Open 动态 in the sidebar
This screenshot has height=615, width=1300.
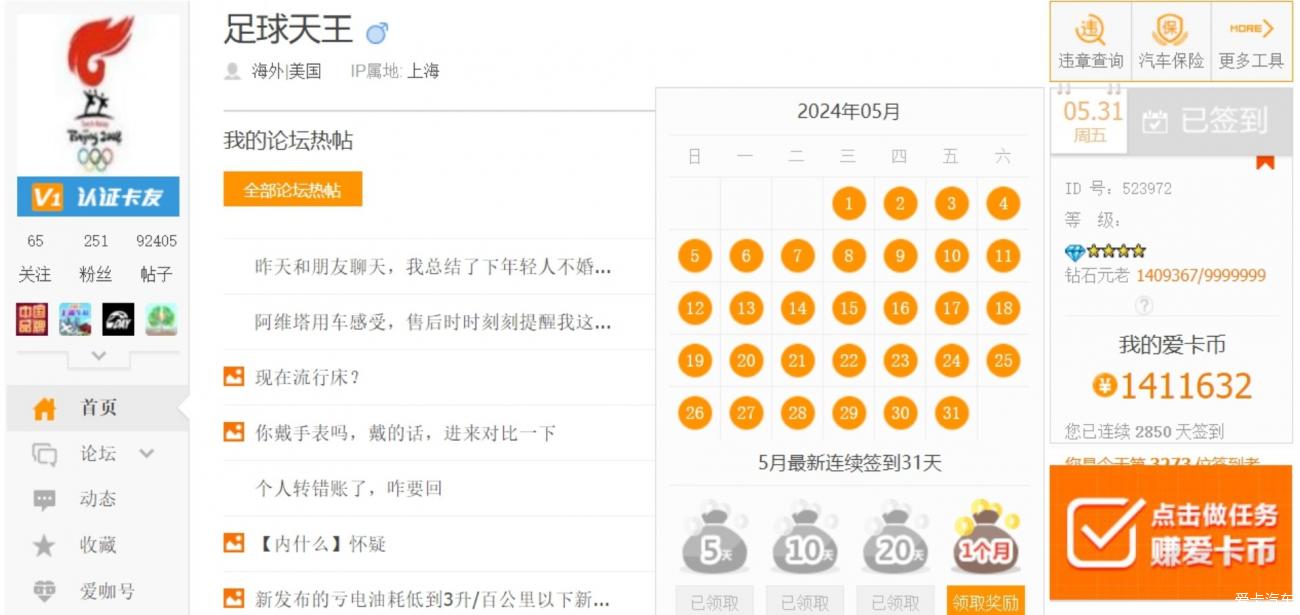[98, 499]
